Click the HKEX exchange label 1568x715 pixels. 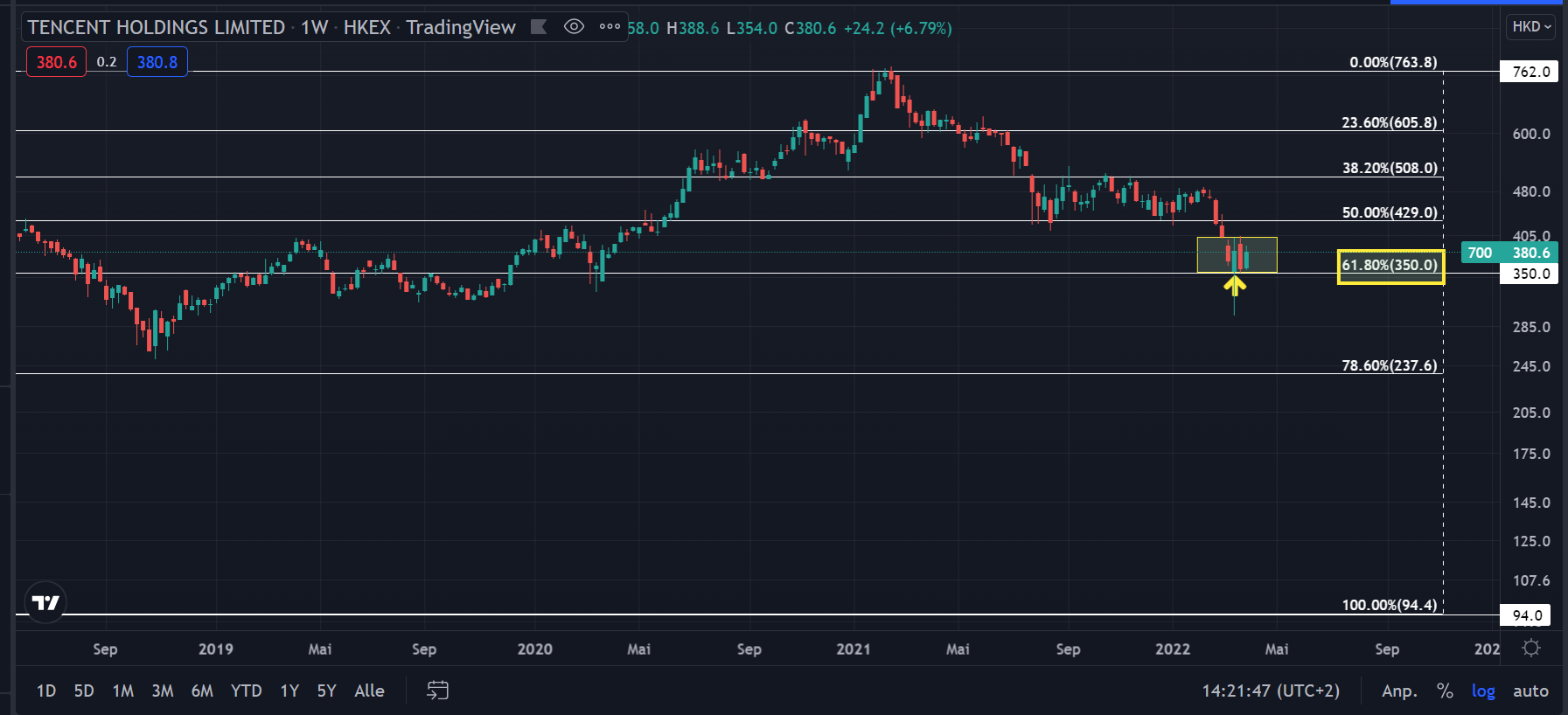[x=366, y=27]
